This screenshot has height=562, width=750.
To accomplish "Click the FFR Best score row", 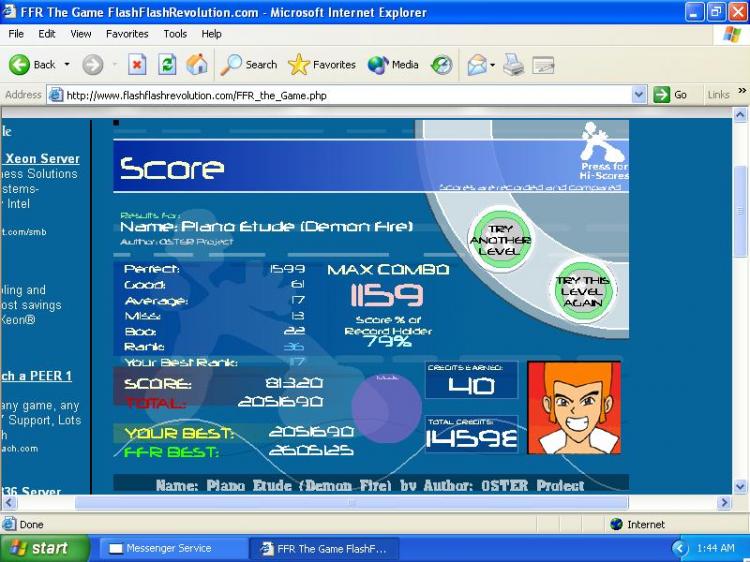I will 239,451.
